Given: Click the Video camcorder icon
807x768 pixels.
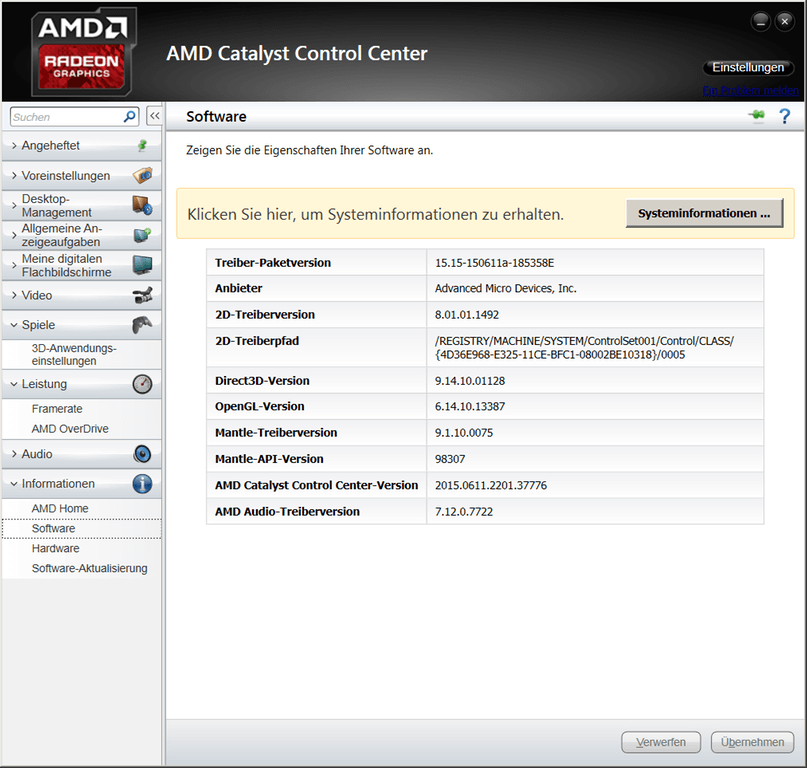Looking at the screenshot, I should [x=143, y=295].
